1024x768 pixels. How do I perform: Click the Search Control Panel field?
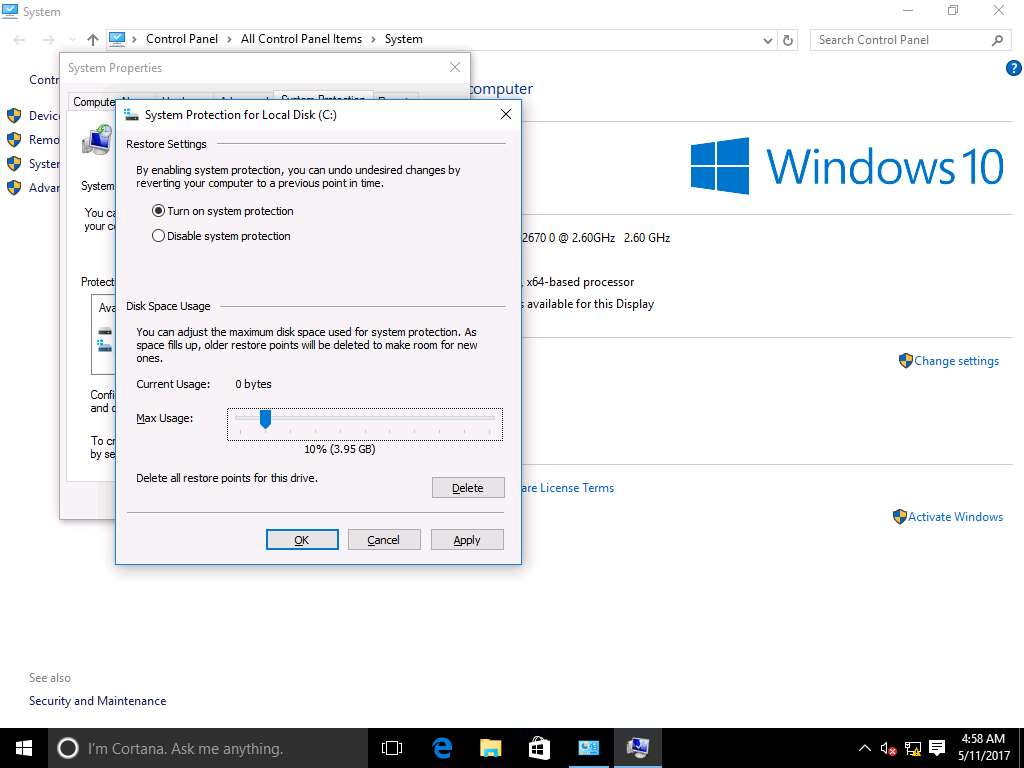click(x=901, y=40)
